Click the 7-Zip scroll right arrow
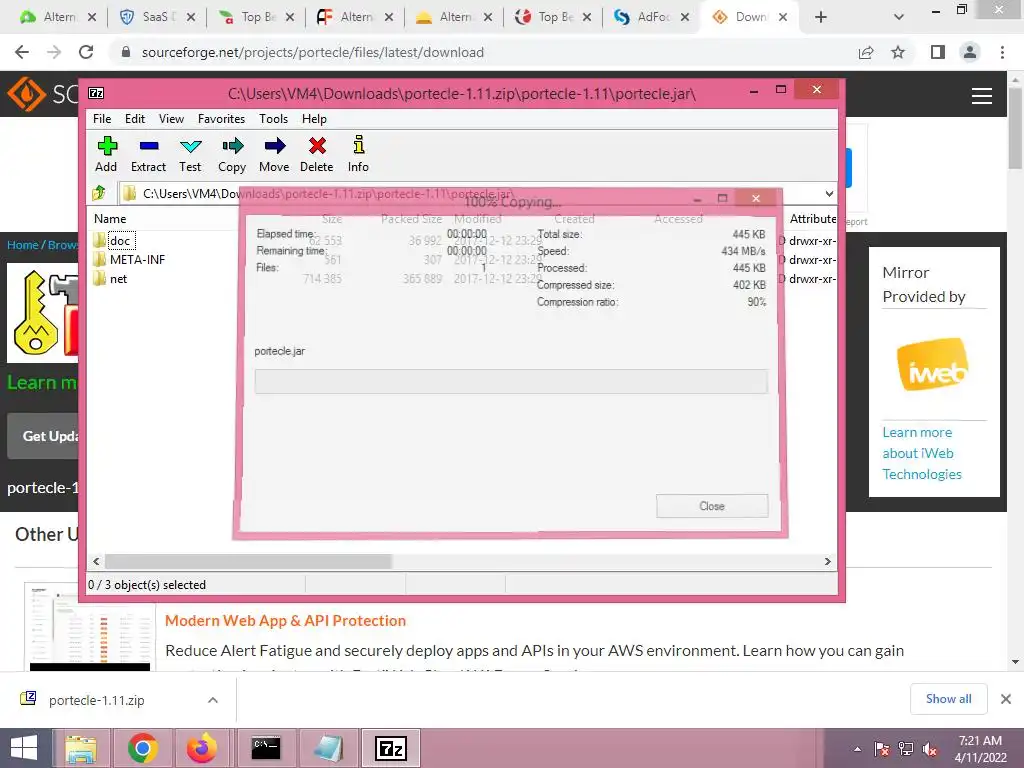 coord(827,562)
